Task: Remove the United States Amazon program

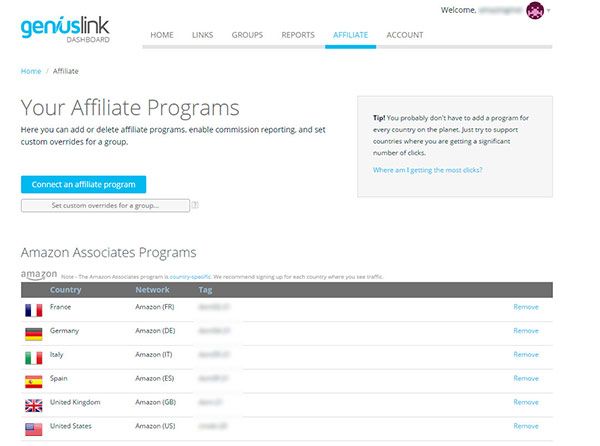Action: point(526,426)
